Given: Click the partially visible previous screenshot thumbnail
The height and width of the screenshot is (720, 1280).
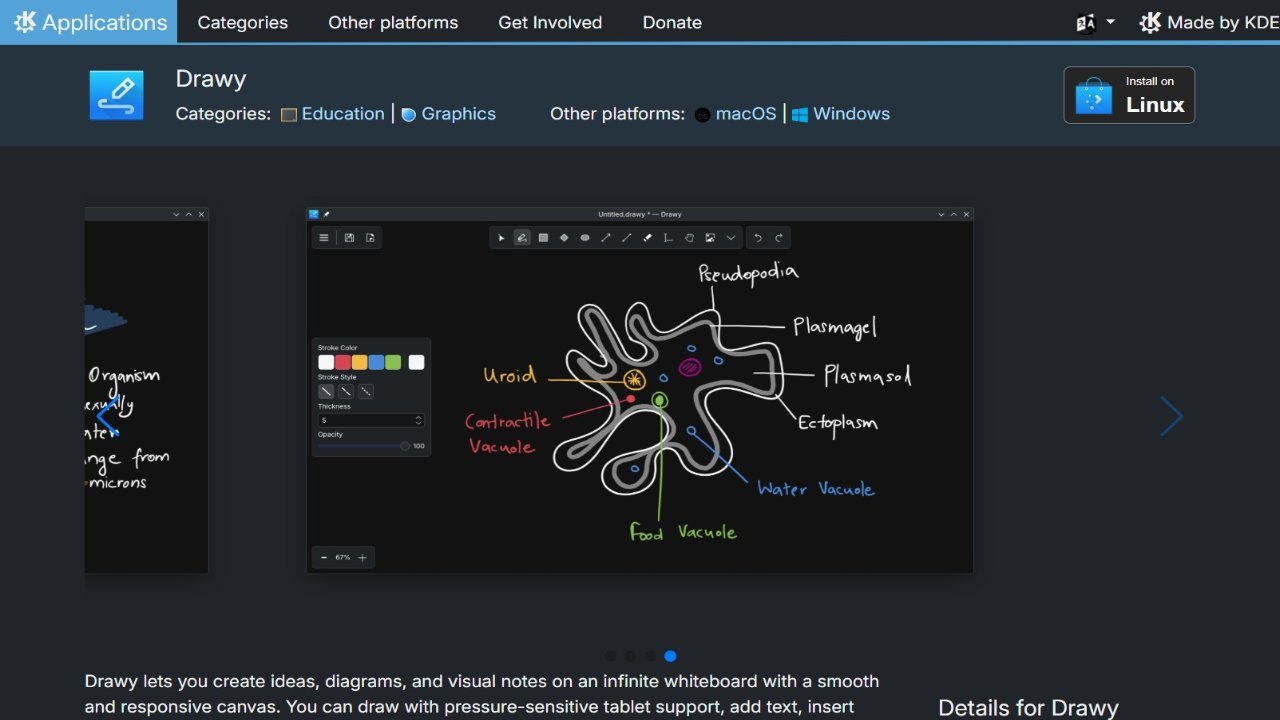Looking at the screenshot, I should point(146,390).
